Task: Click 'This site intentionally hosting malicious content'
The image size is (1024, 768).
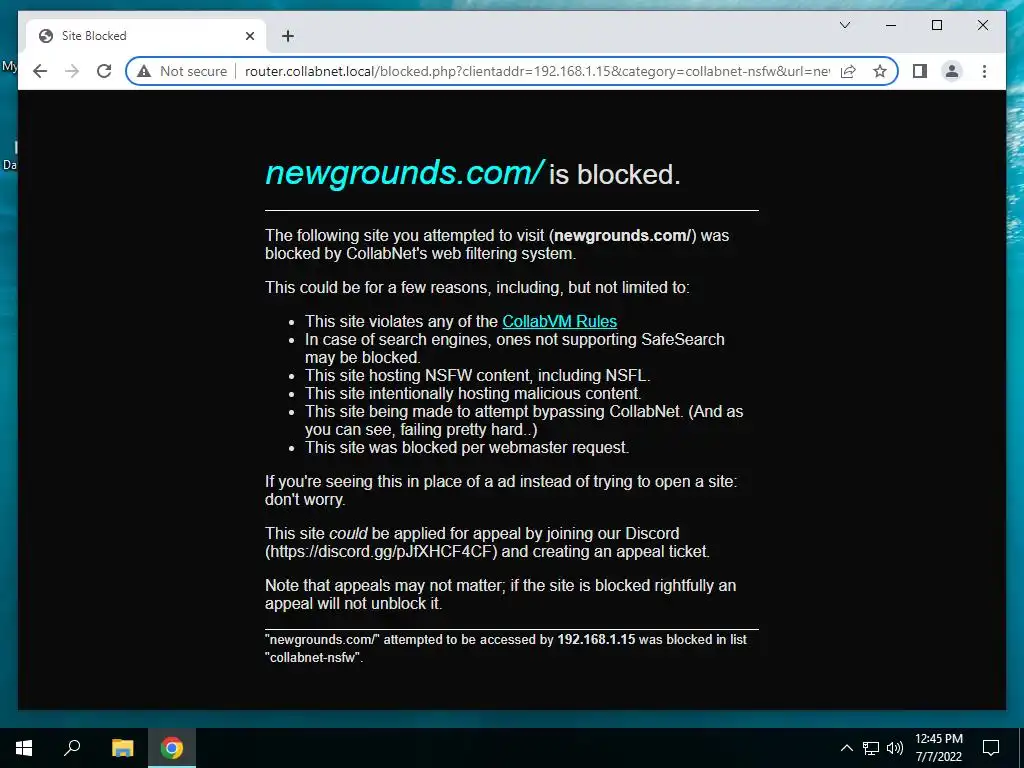Action: click(x=473, y=393)
